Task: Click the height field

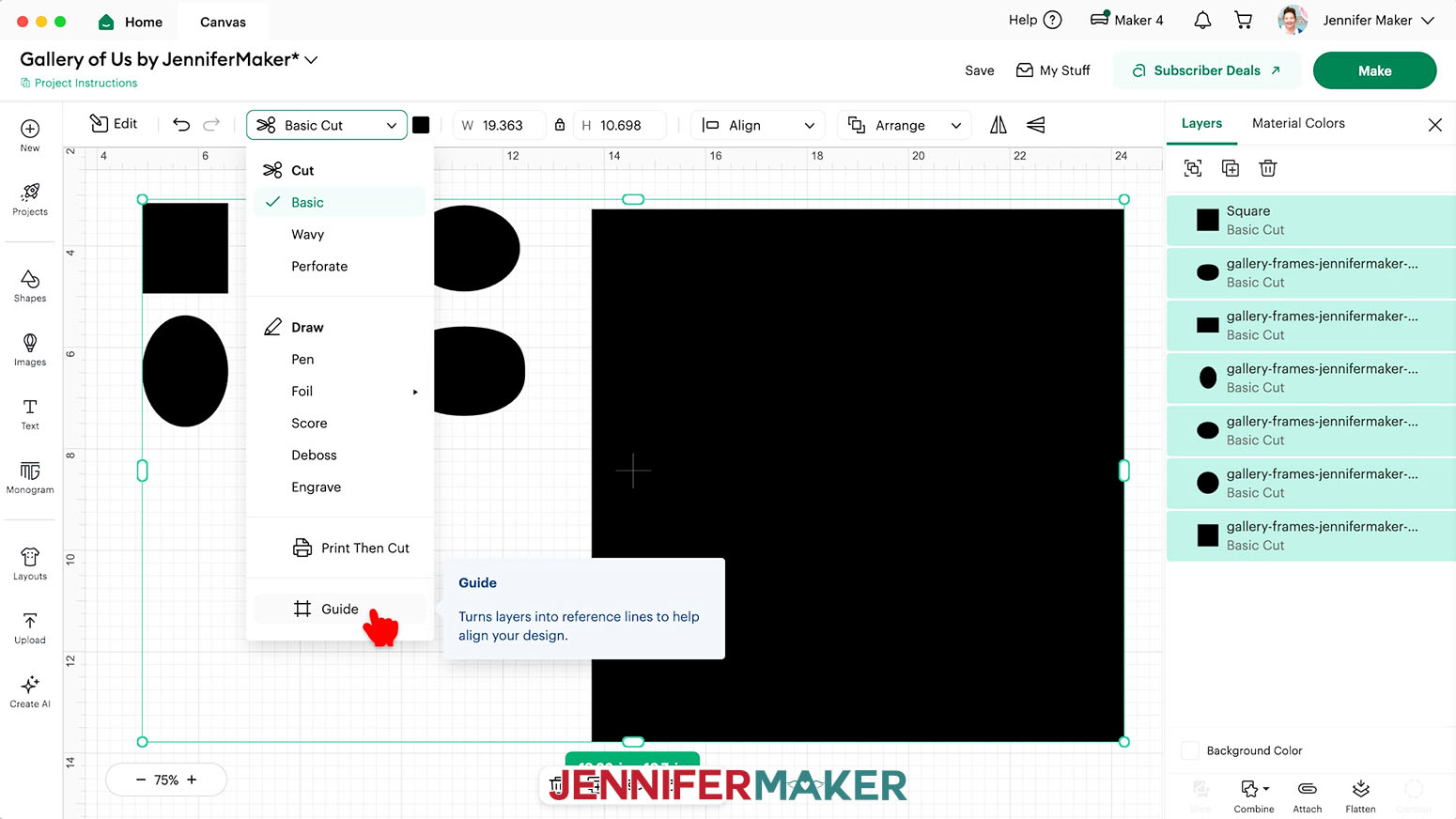Action: [619, 125]
